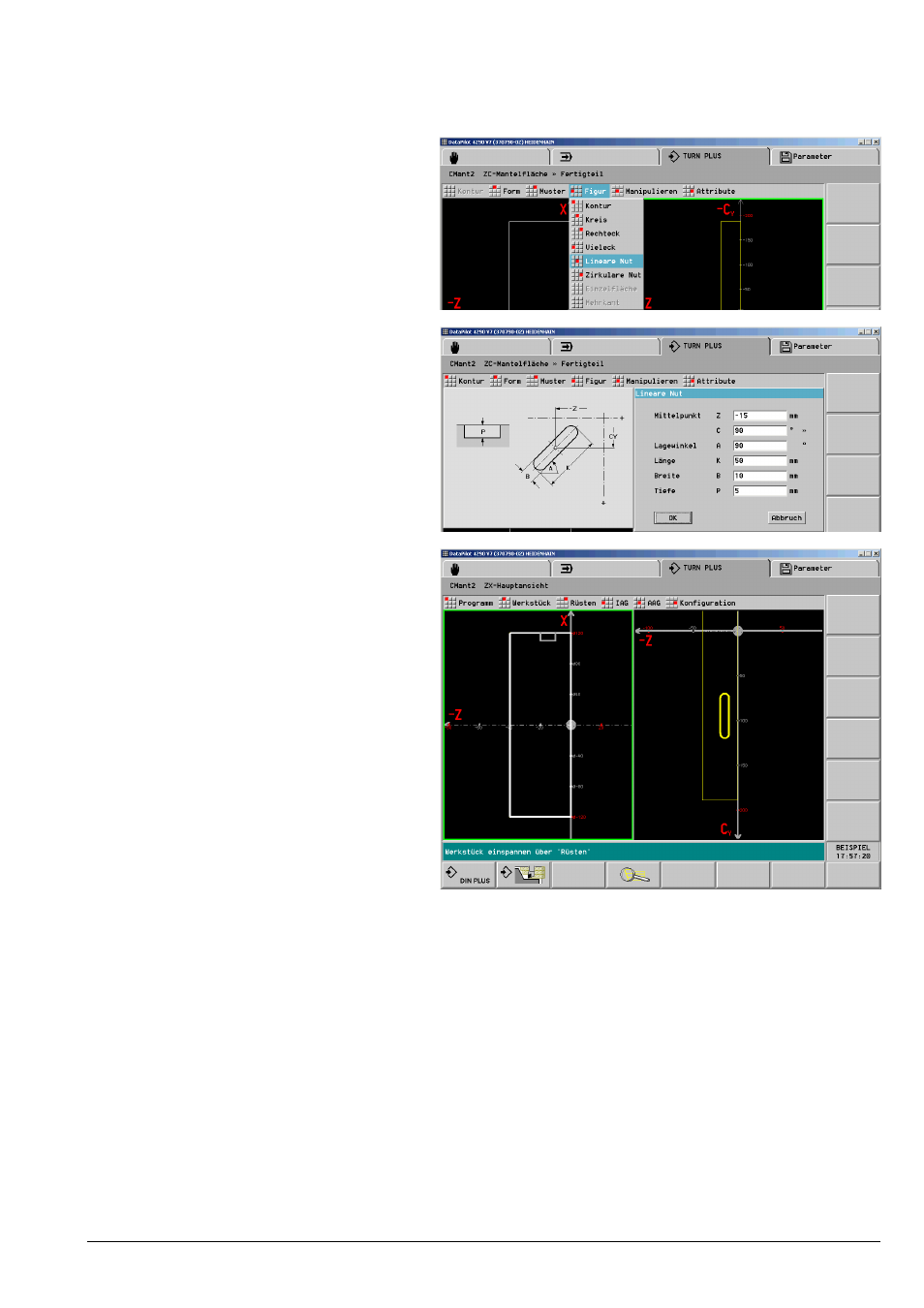The image size is (924, 1308).
Task: Open the arrow (automatic) tab in the Lineare Nut window
Action: point(605,347)
